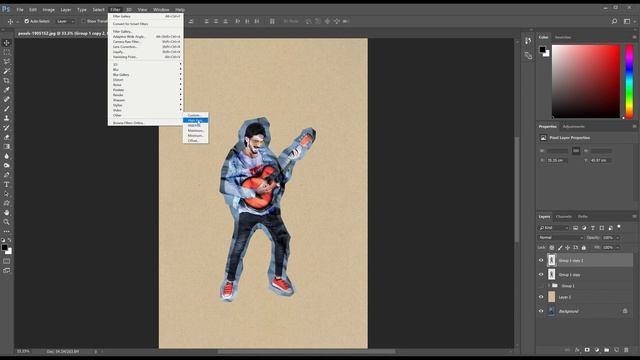The image size is (640, 360).
Task: Select the Gradient tool
Action: click(x=7, y=147)
